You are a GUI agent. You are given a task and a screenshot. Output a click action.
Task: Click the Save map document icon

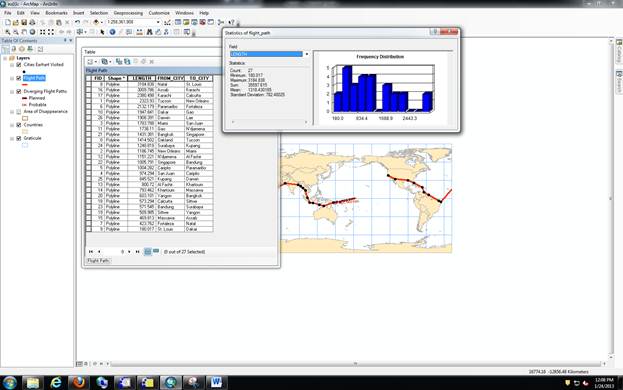coord(24,22)
